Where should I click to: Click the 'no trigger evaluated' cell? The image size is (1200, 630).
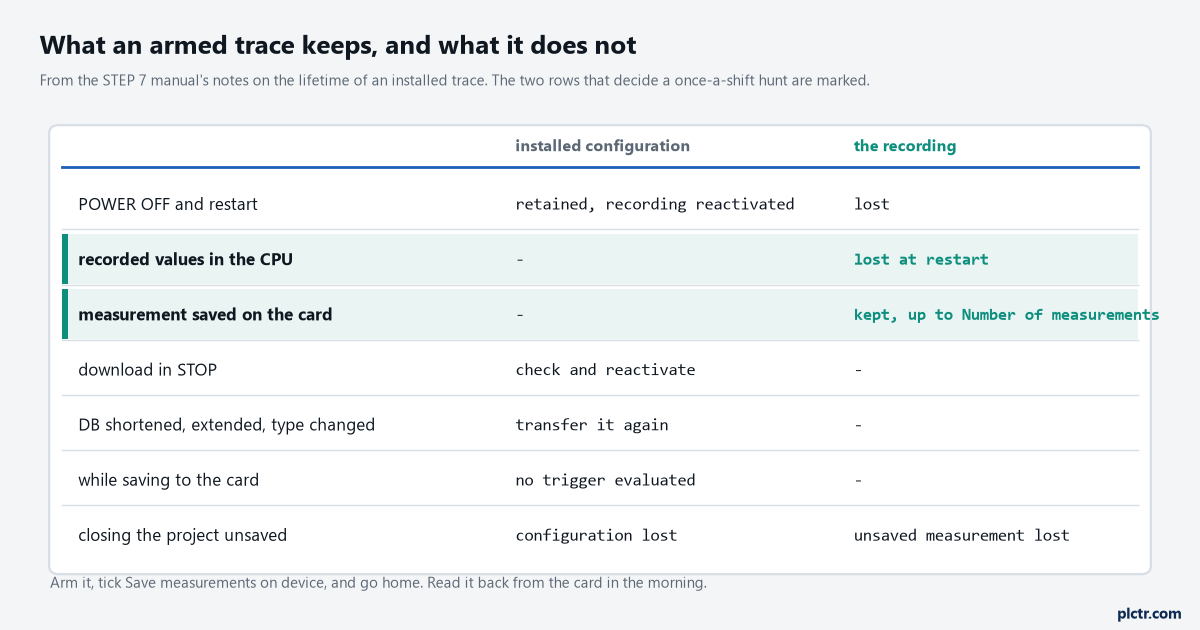[x=605, y=480]
